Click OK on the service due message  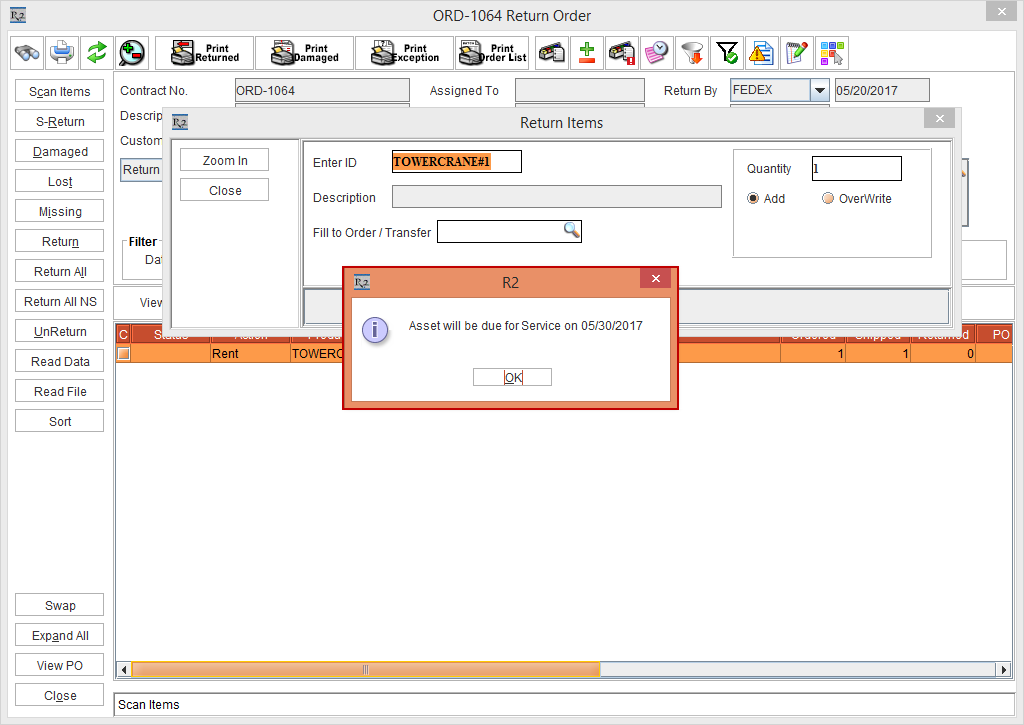pos(512,377)
